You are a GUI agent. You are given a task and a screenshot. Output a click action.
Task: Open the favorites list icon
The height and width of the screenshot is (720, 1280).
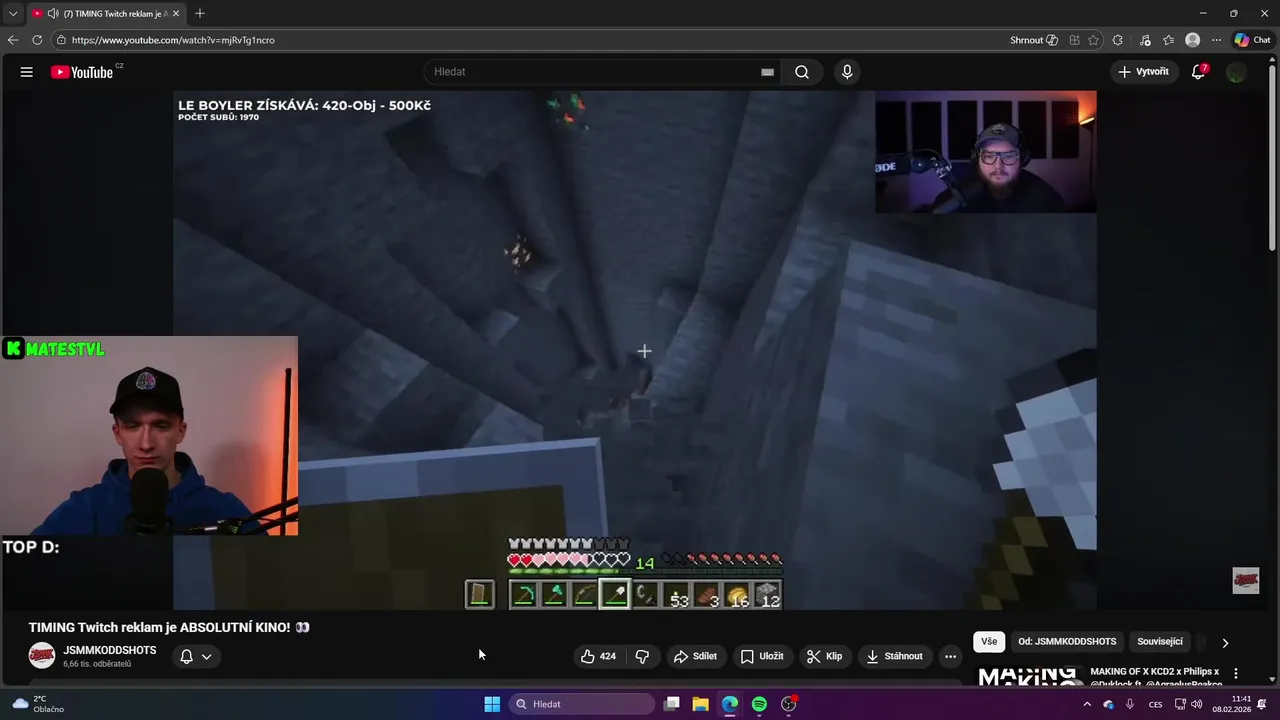coord(1168,40)
